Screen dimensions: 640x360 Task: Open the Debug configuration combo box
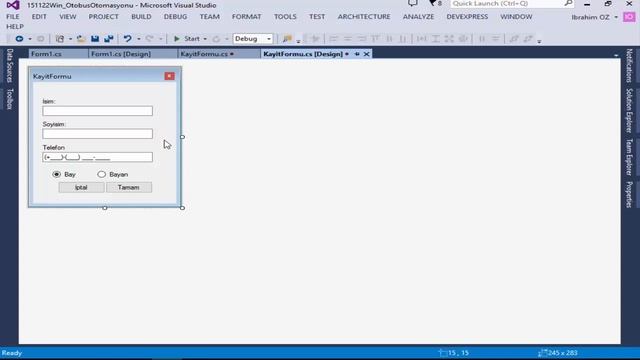tap(253, 39)
